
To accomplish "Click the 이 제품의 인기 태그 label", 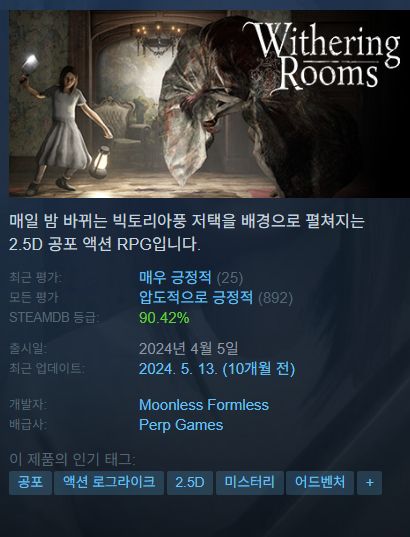I will 72,459.
